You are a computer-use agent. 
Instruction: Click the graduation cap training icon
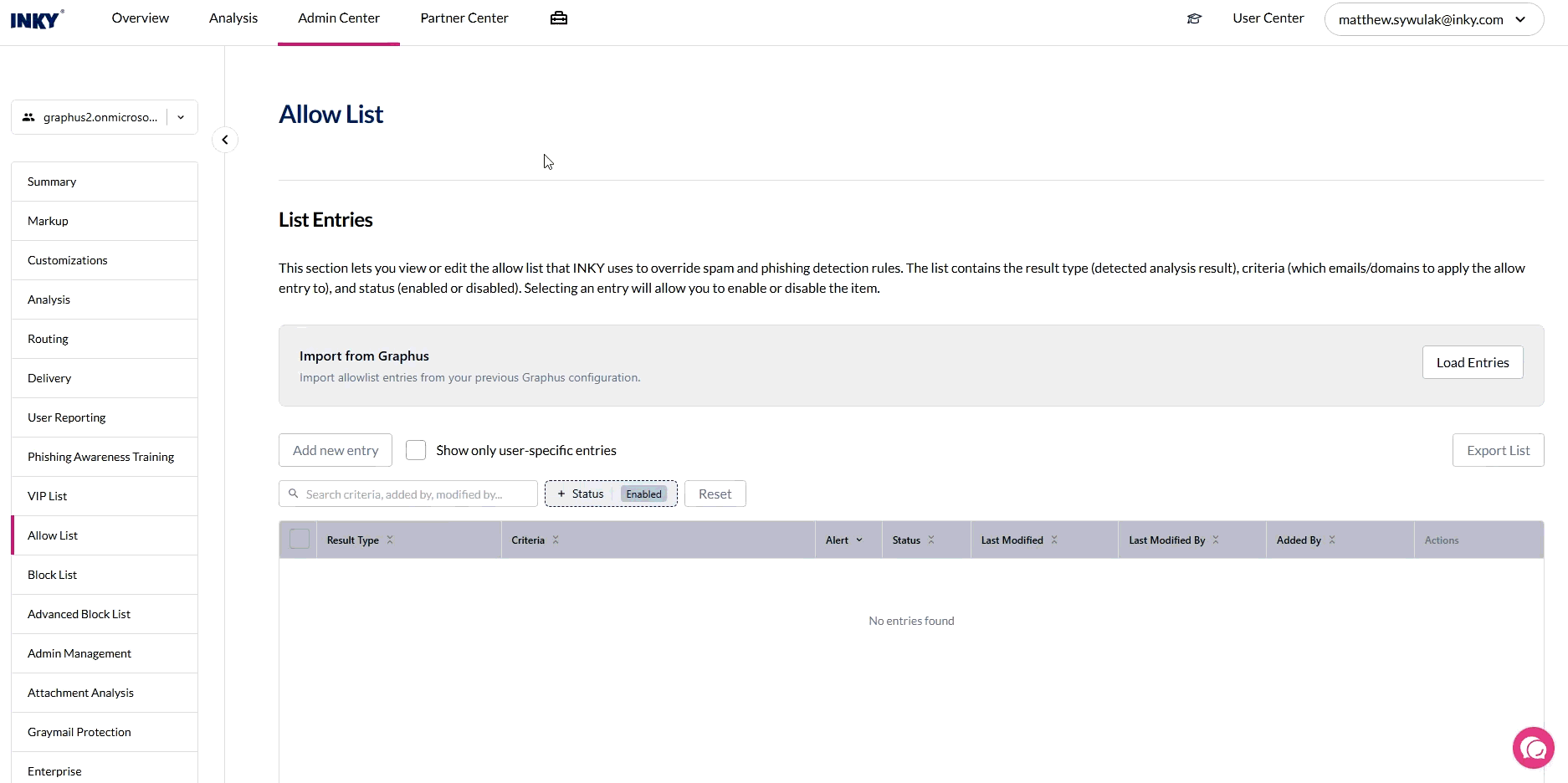[1194, 18]
